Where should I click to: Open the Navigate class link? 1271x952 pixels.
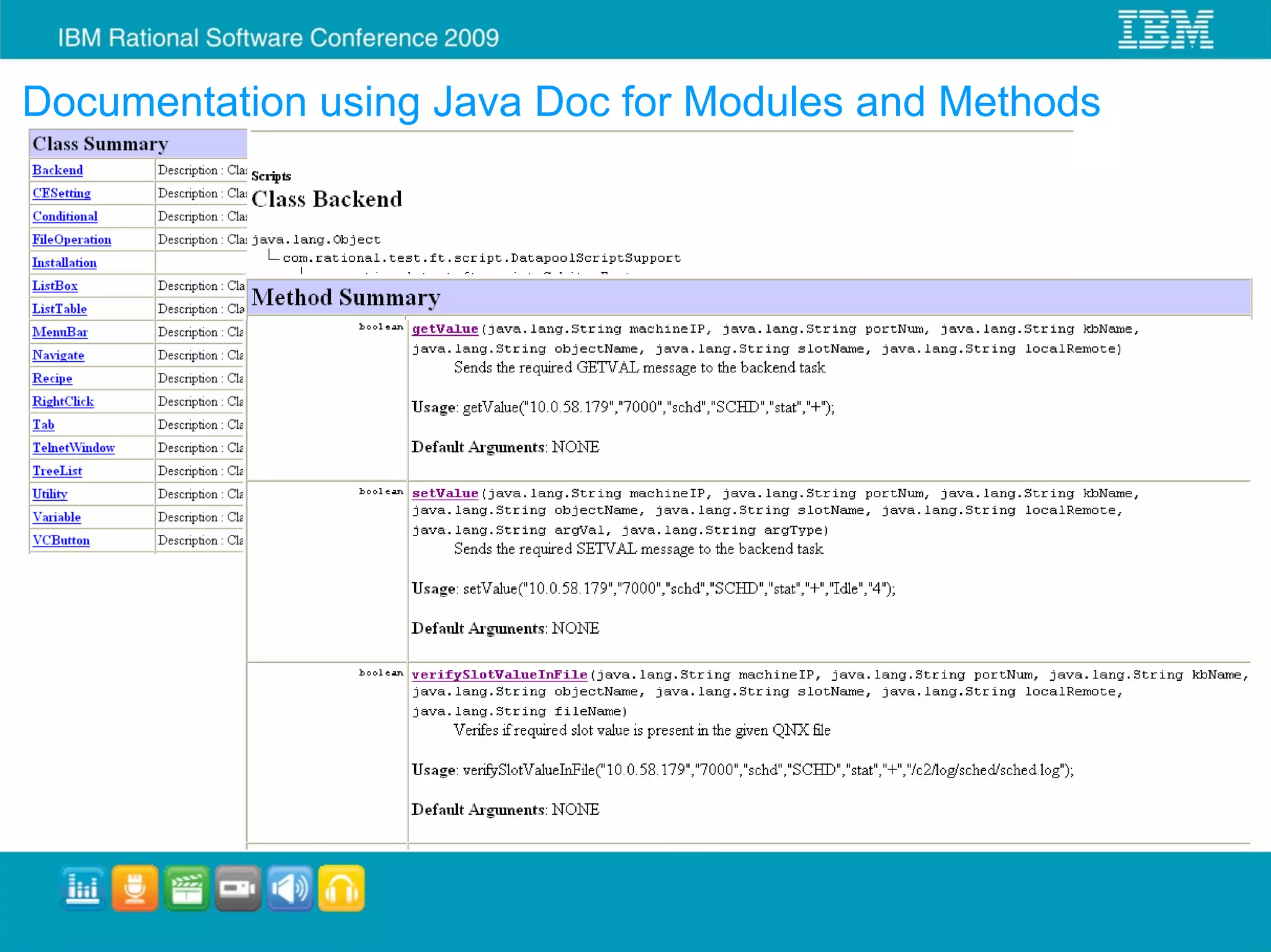pyautogui.click(x=58, y=356)
